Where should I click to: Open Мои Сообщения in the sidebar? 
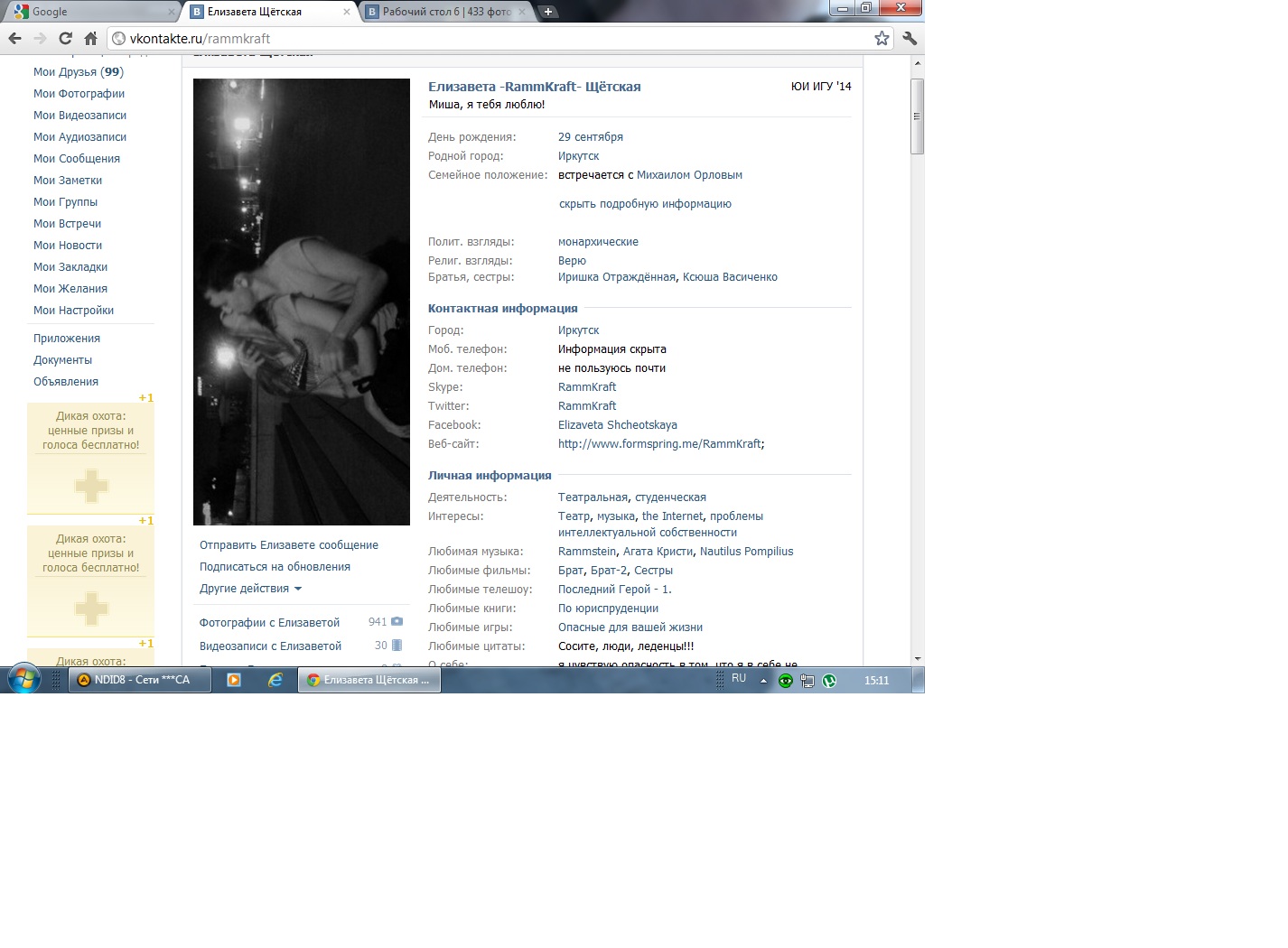[x=77, y=159]
